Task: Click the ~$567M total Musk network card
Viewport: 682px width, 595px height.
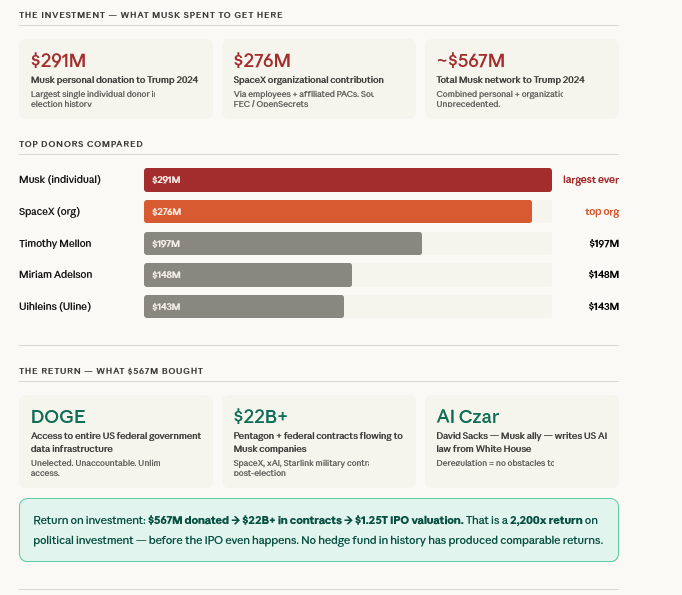Action: coord(522,79)
